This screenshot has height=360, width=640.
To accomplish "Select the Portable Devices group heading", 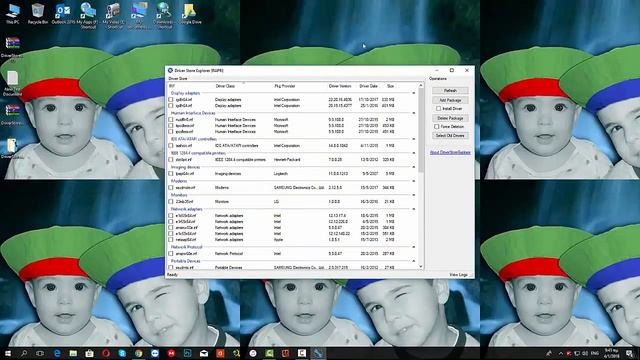I will pyautogui.click(x=185, y=261).
